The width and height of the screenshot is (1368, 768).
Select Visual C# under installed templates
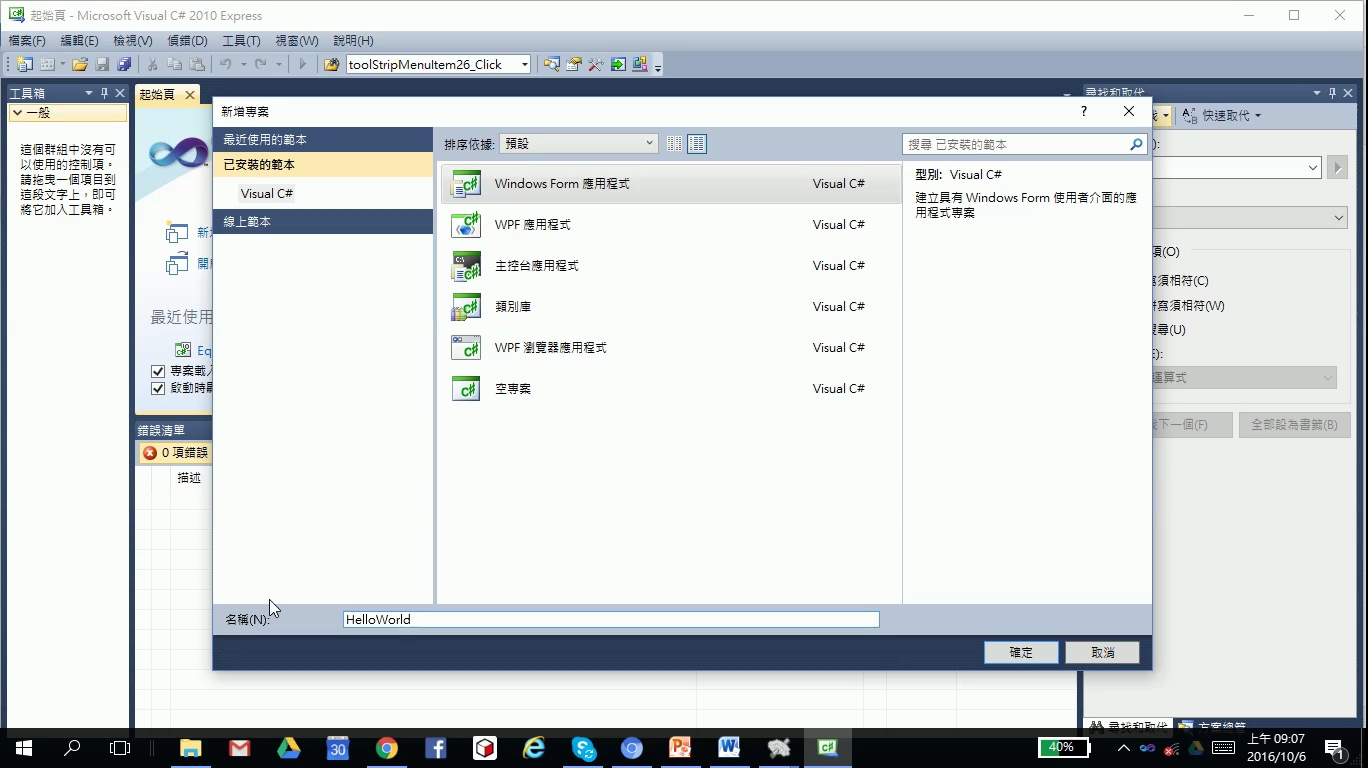tap(267, 193)
